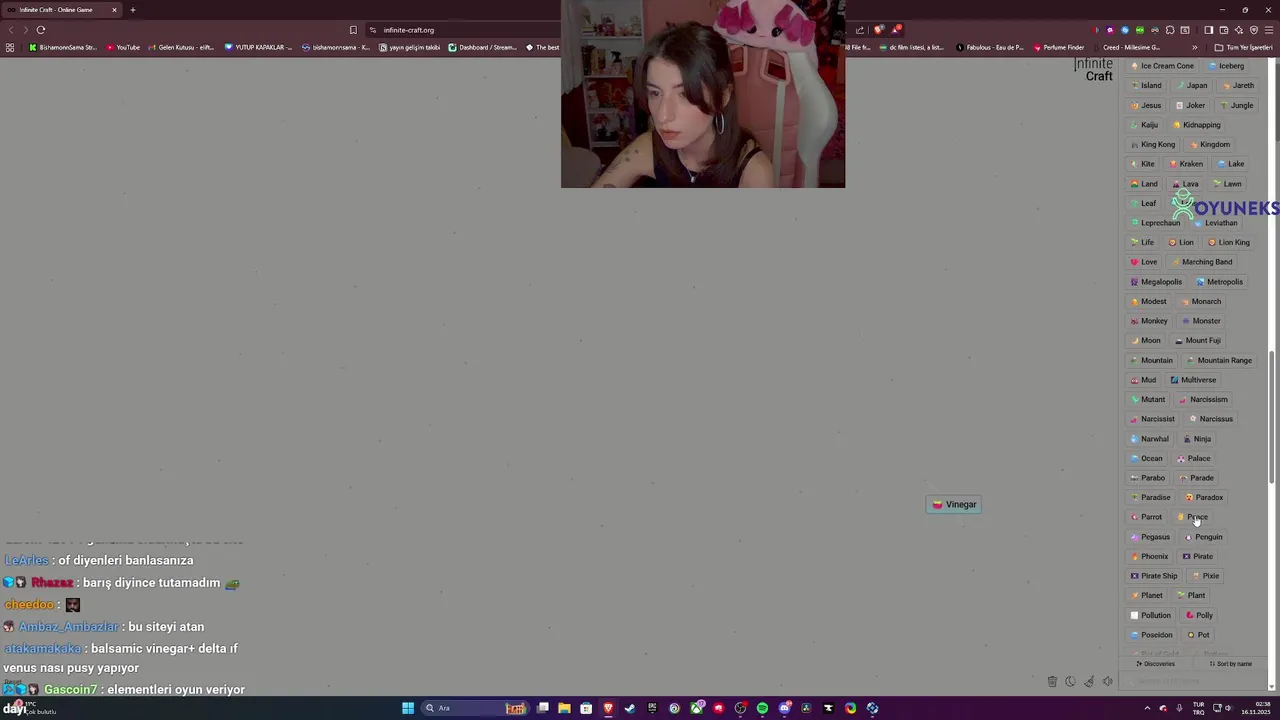
Task: Pick the Narcissus element
Action: [1211, 419]
